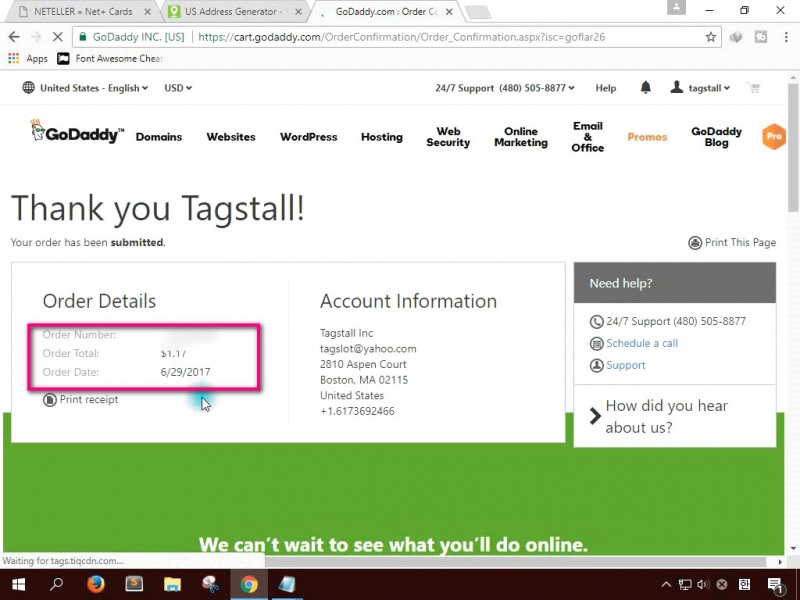This screenshot has width=800, height=600.
Task: Click the volume speaker tray icon
Action: (x=703, y=585)
